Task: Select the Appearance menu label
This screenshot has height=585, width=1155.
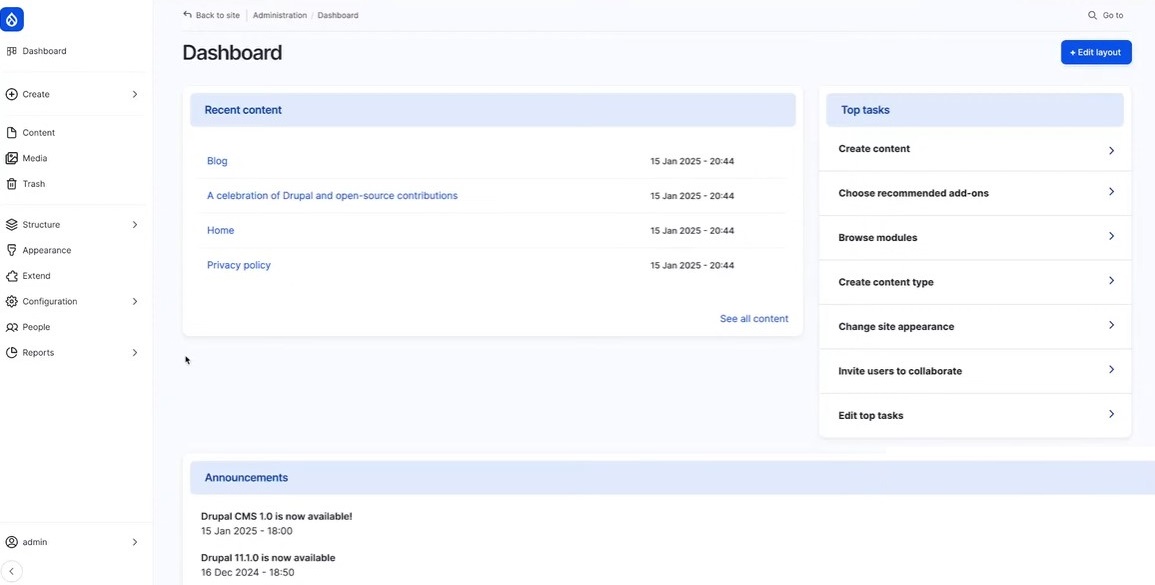Action: coord(46,251)
